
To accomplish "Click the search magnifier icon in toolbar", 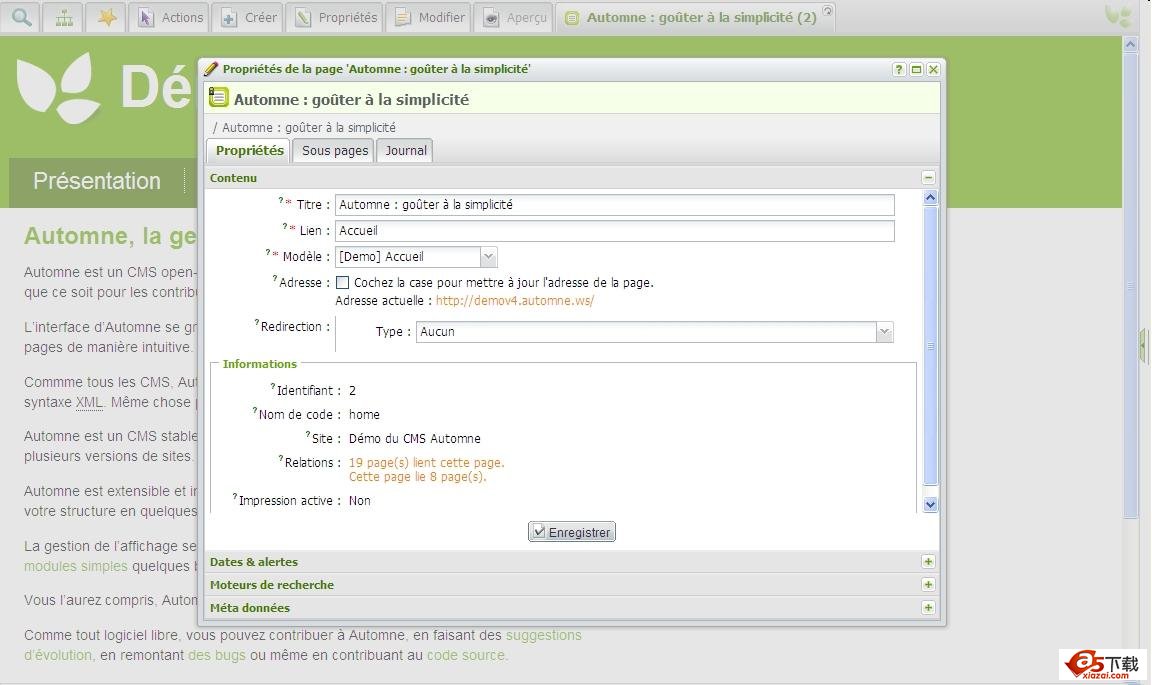I will coord(21,17).
